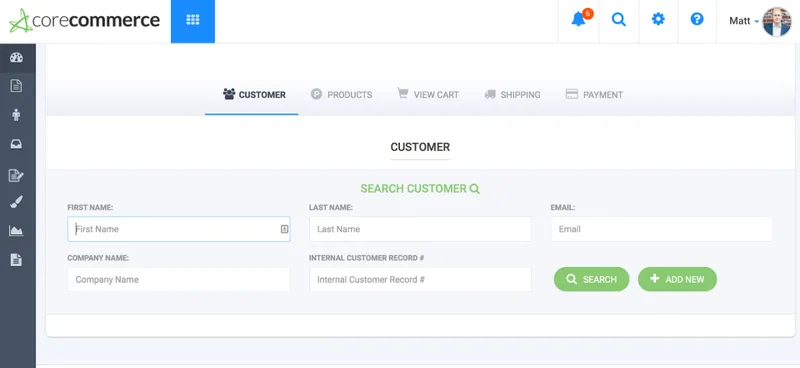
Task: Click the 'FIRST NAME:' label
Action: 90,208
